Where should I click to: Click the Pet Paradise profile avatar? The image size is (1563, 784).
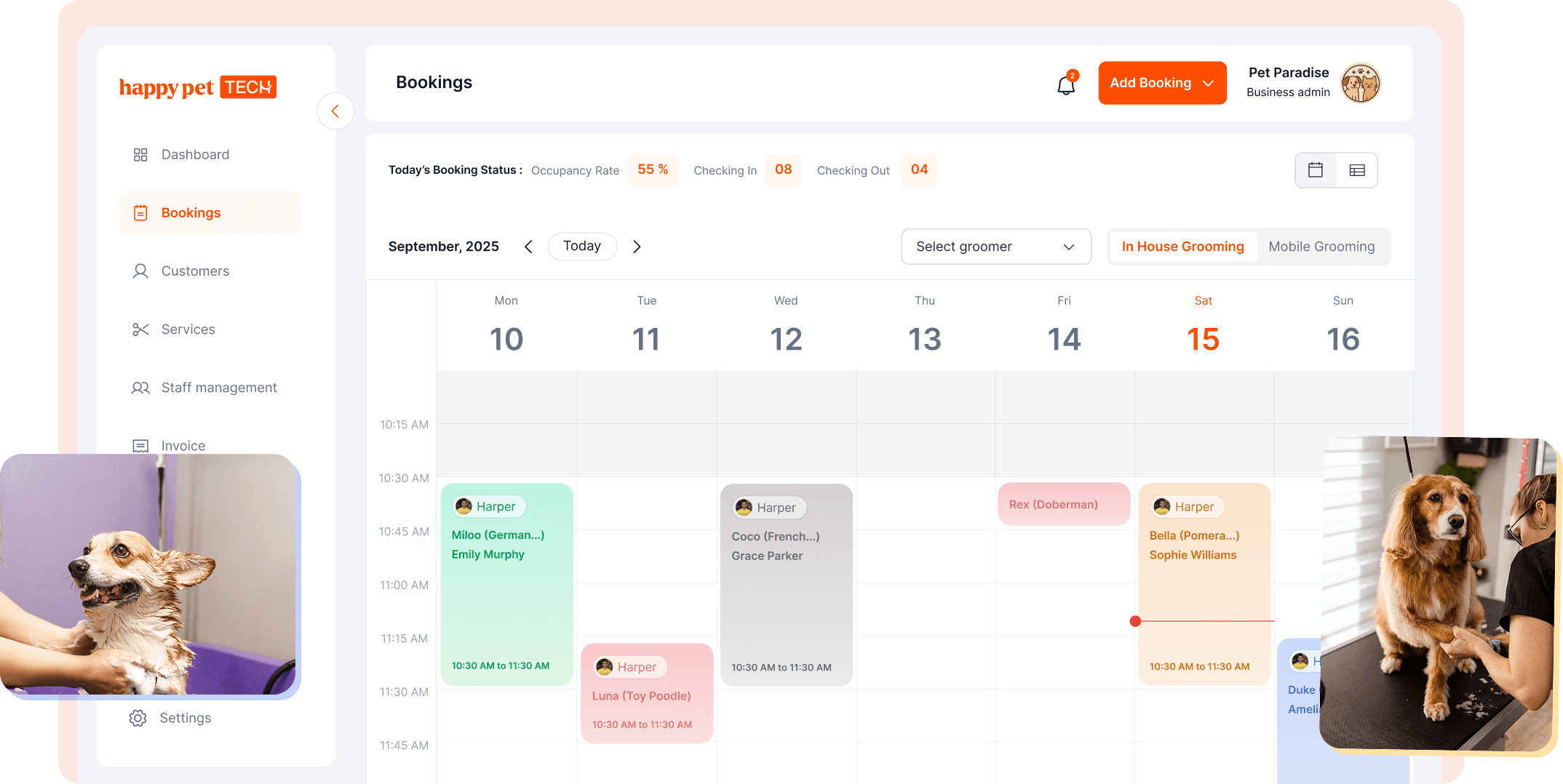click(1360, 83)
